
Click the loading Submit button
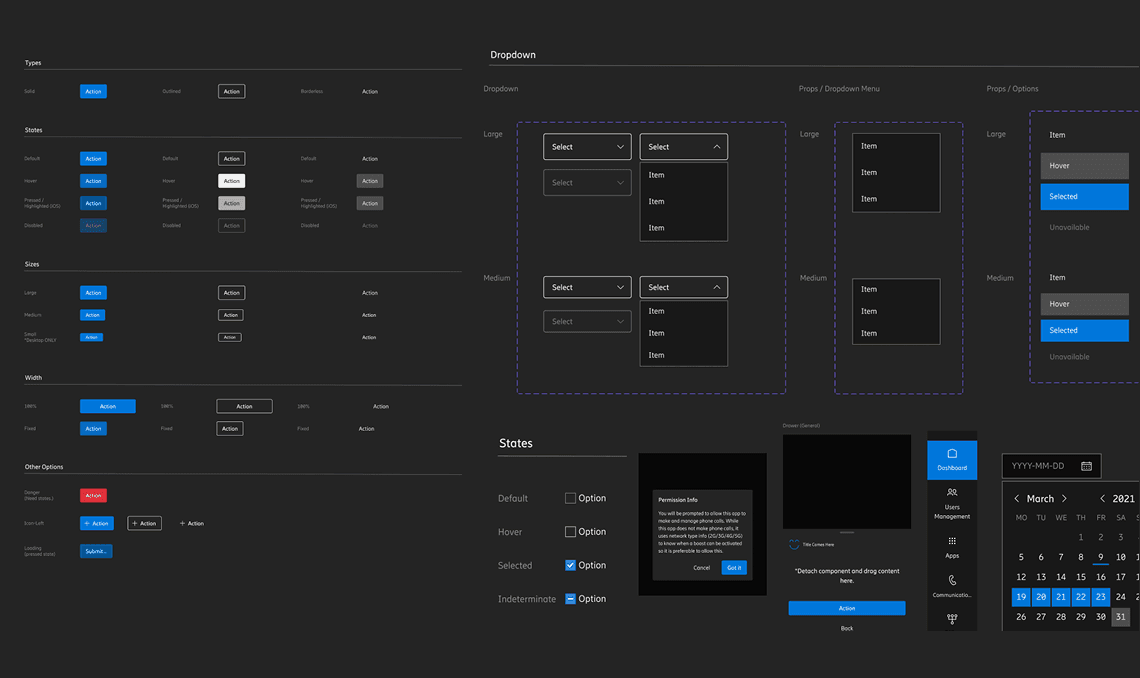tap(96, 551)
